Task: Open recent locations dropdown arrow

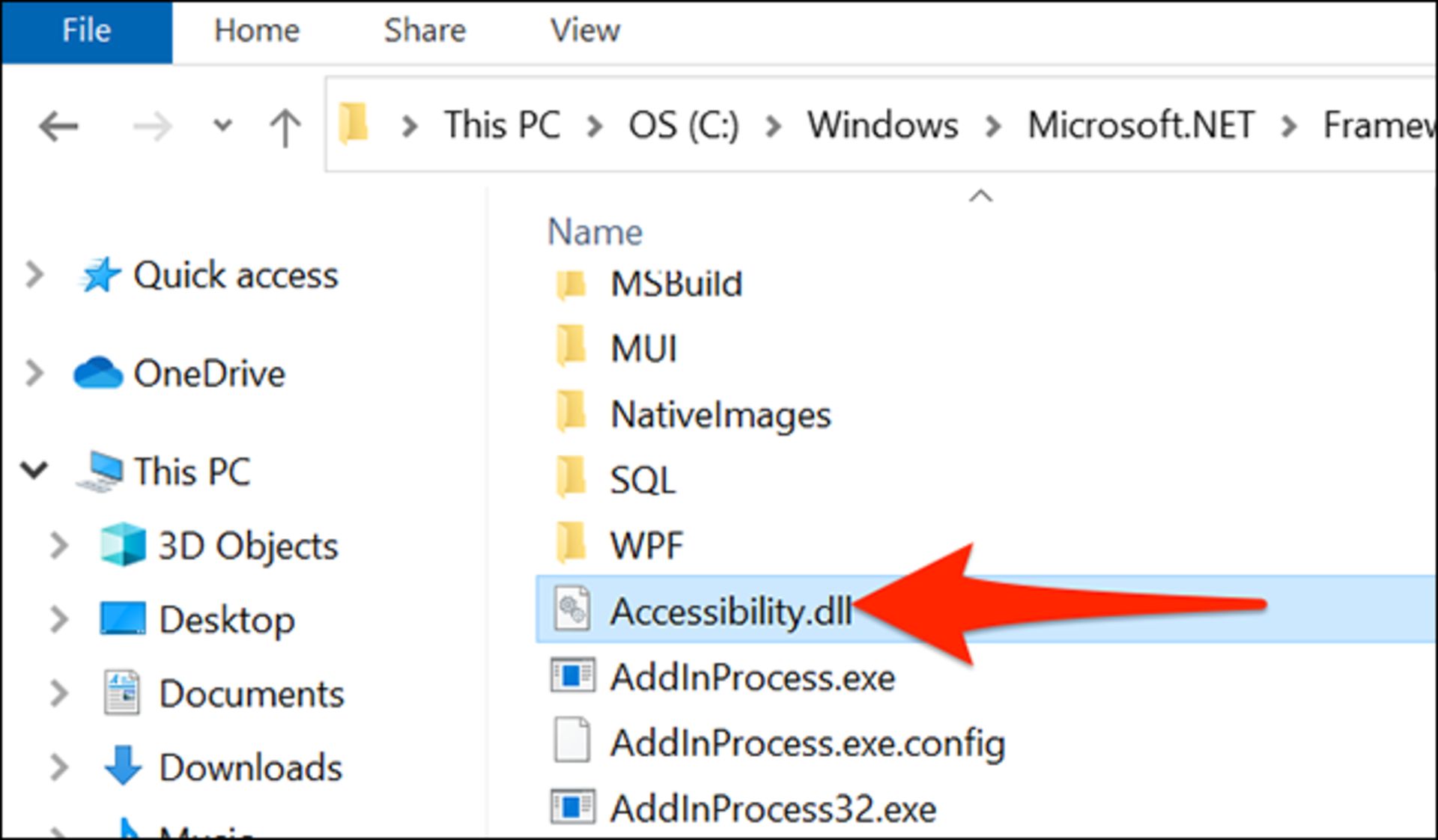Action: click(222, 125)
